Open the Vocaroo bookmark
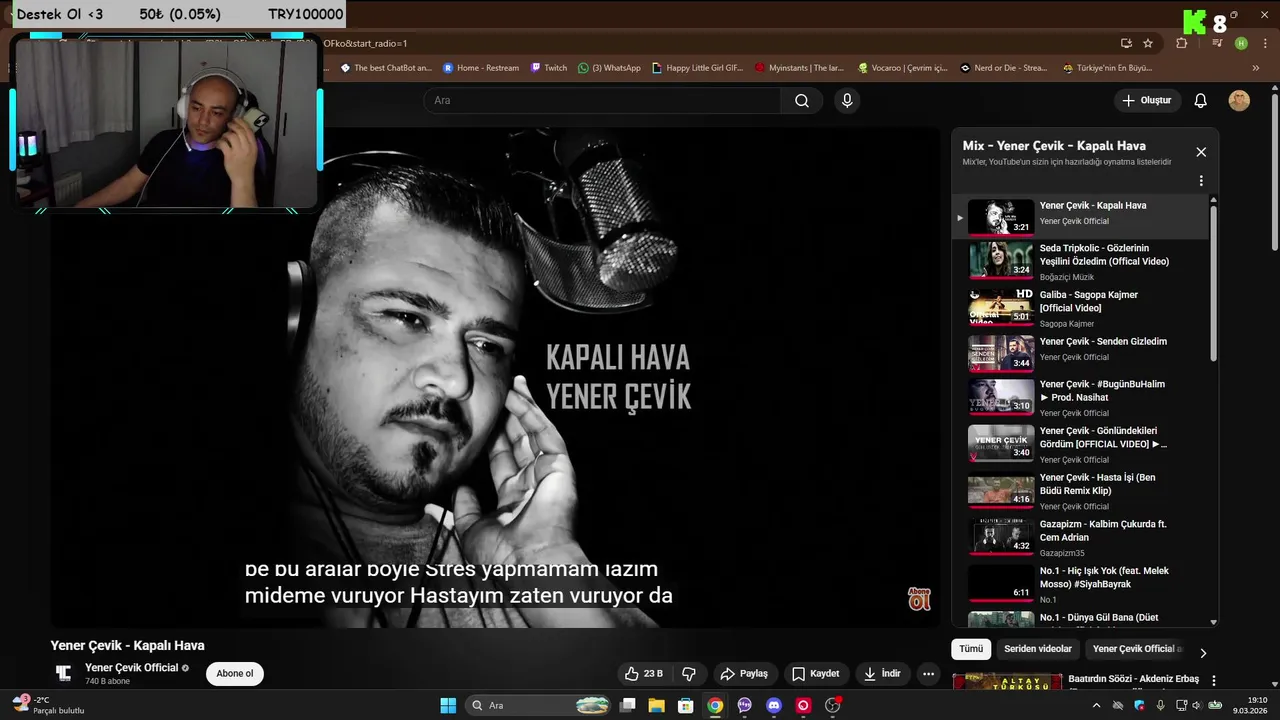 (903, 68)
